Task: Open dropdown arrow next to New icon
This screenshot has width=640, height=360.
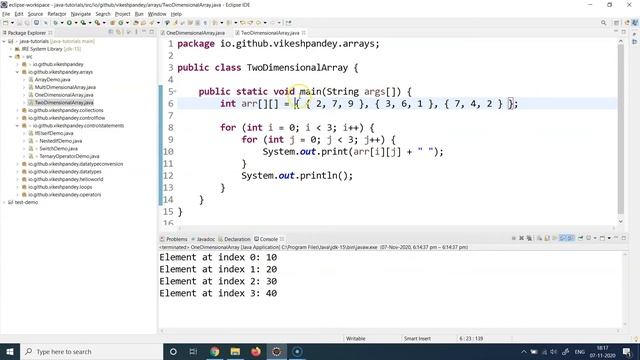Action: 12,22
